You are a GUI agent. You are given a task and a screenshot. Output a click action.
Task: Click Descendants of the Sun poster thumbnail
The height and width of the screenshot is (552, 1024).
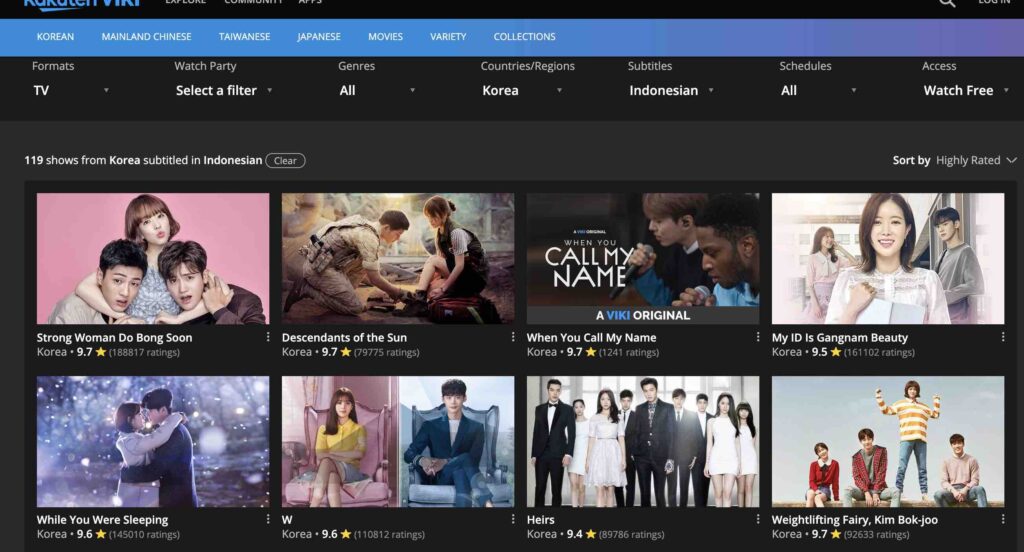coord(398,258)
